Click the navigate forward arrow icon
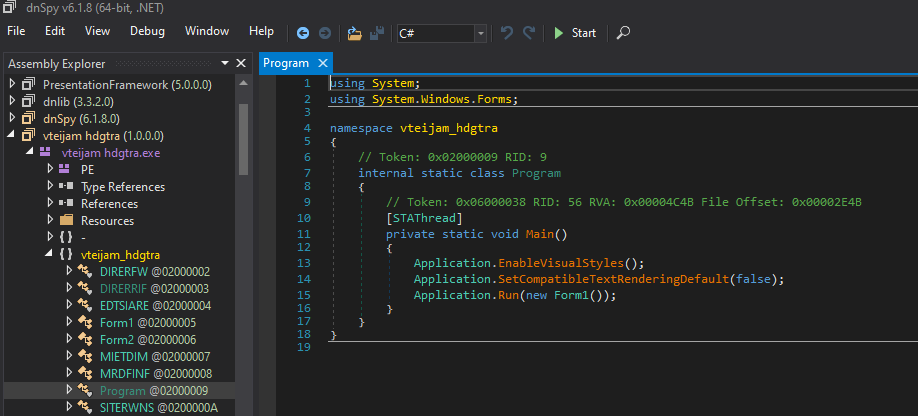This screenshot has width=918, height=416. click(x=325, y=33)
